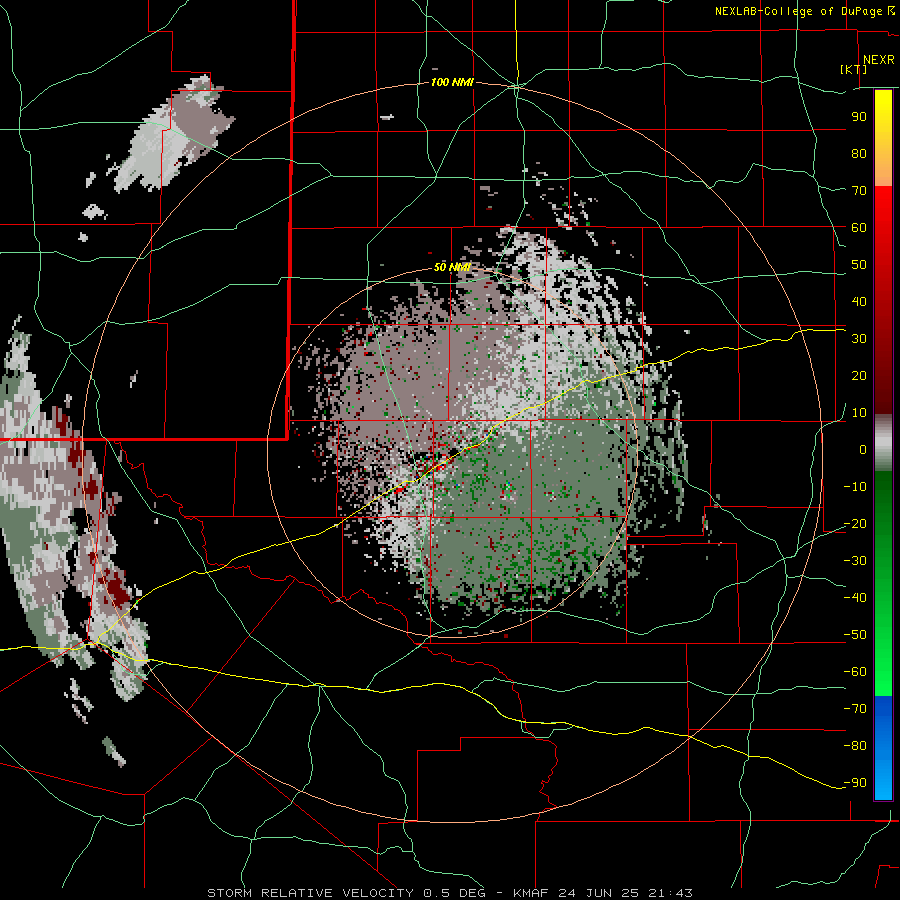
Task: Click the positive 60 scale label
Action: point(859,227)
